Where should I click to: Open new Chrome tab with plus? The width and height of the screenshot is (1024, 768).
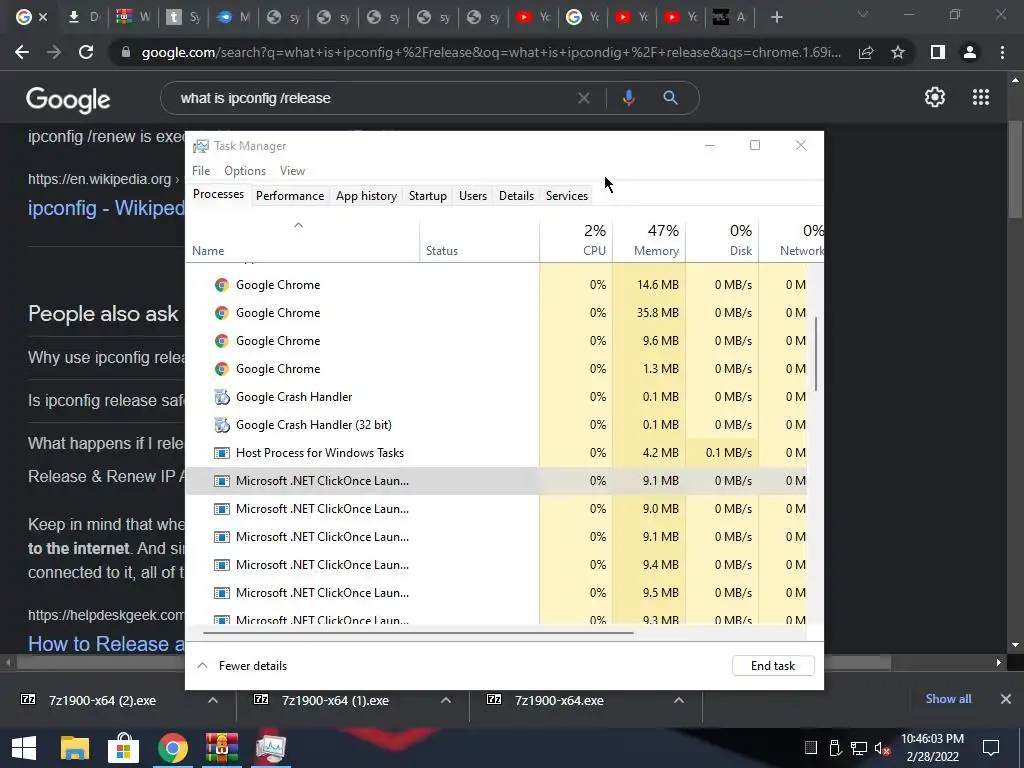[776, 17]
